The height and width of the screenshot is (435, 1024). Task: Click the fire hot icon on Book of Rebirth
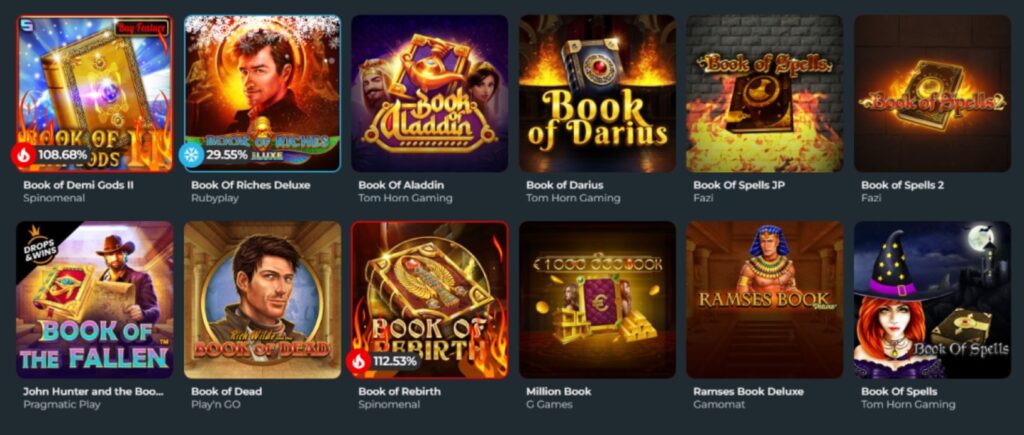(x=359, y=361)
